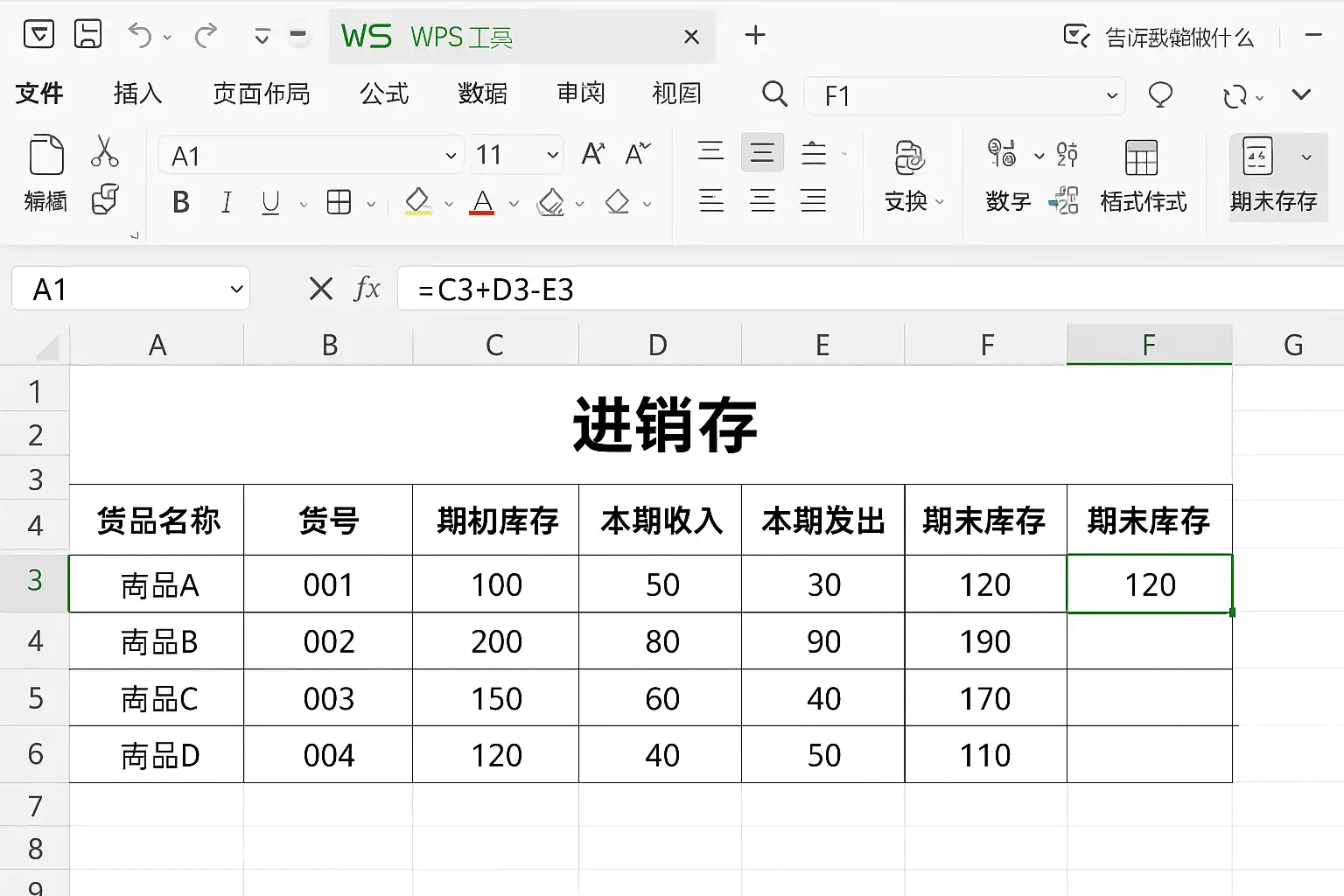Collapse the ribbon with the far-right chevron
1344x896 pixels.
[x=1301, y=94]
